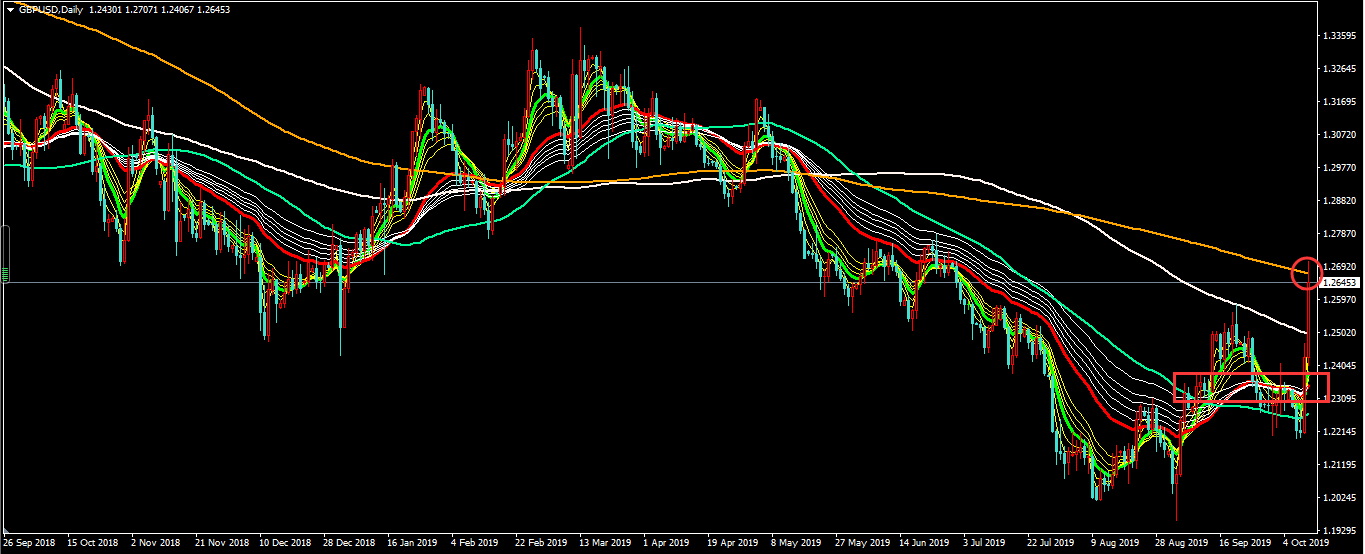The image size is (1365, 554).
Task: Click the 4 Feb 2019 date label
Action: coord(475,544)
